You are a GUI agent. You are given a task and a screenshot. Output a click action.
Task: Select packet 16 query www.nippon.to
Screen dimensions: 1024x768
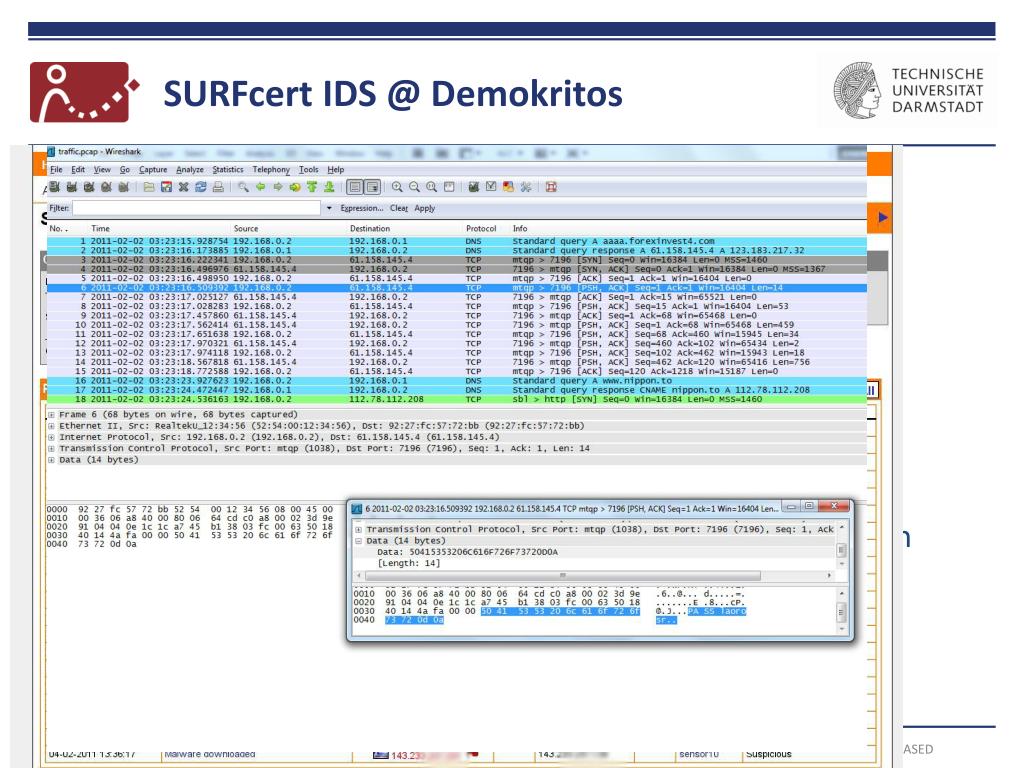click(x=457, y=381)
